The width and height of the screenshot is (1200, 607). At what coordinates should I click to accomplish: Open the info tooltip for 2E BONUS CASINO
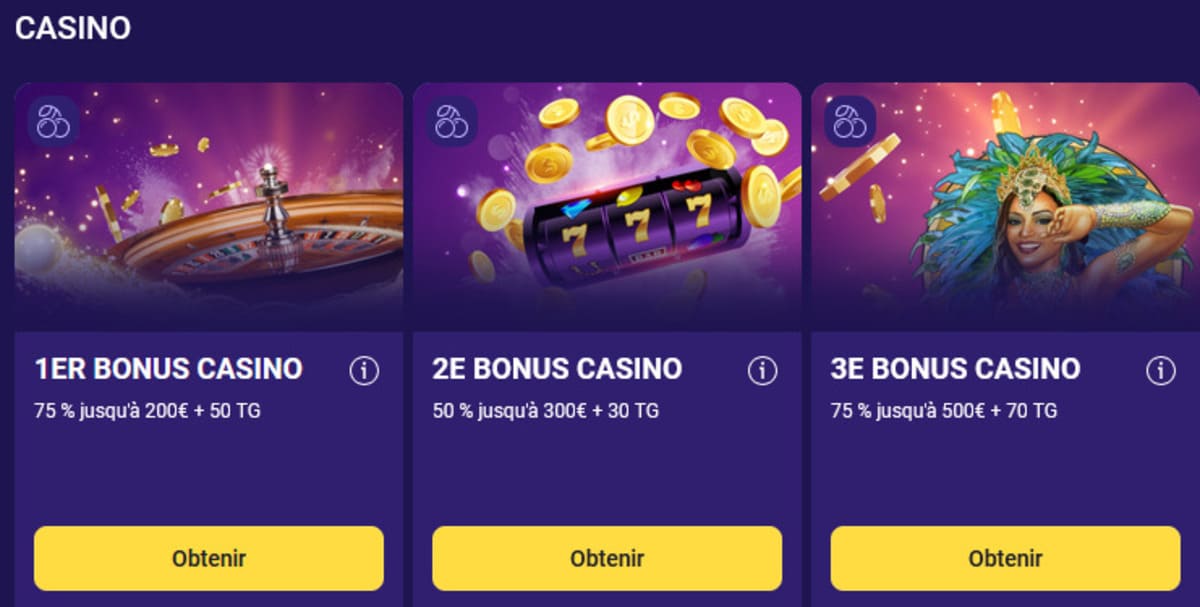coord(762,369)
